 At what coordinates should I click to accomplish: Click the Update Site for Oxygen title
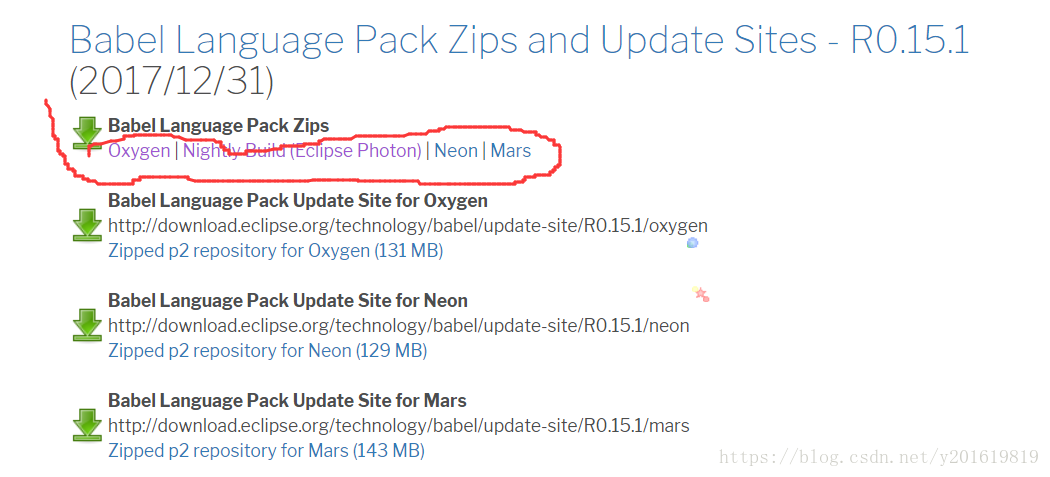coord(297,201)
